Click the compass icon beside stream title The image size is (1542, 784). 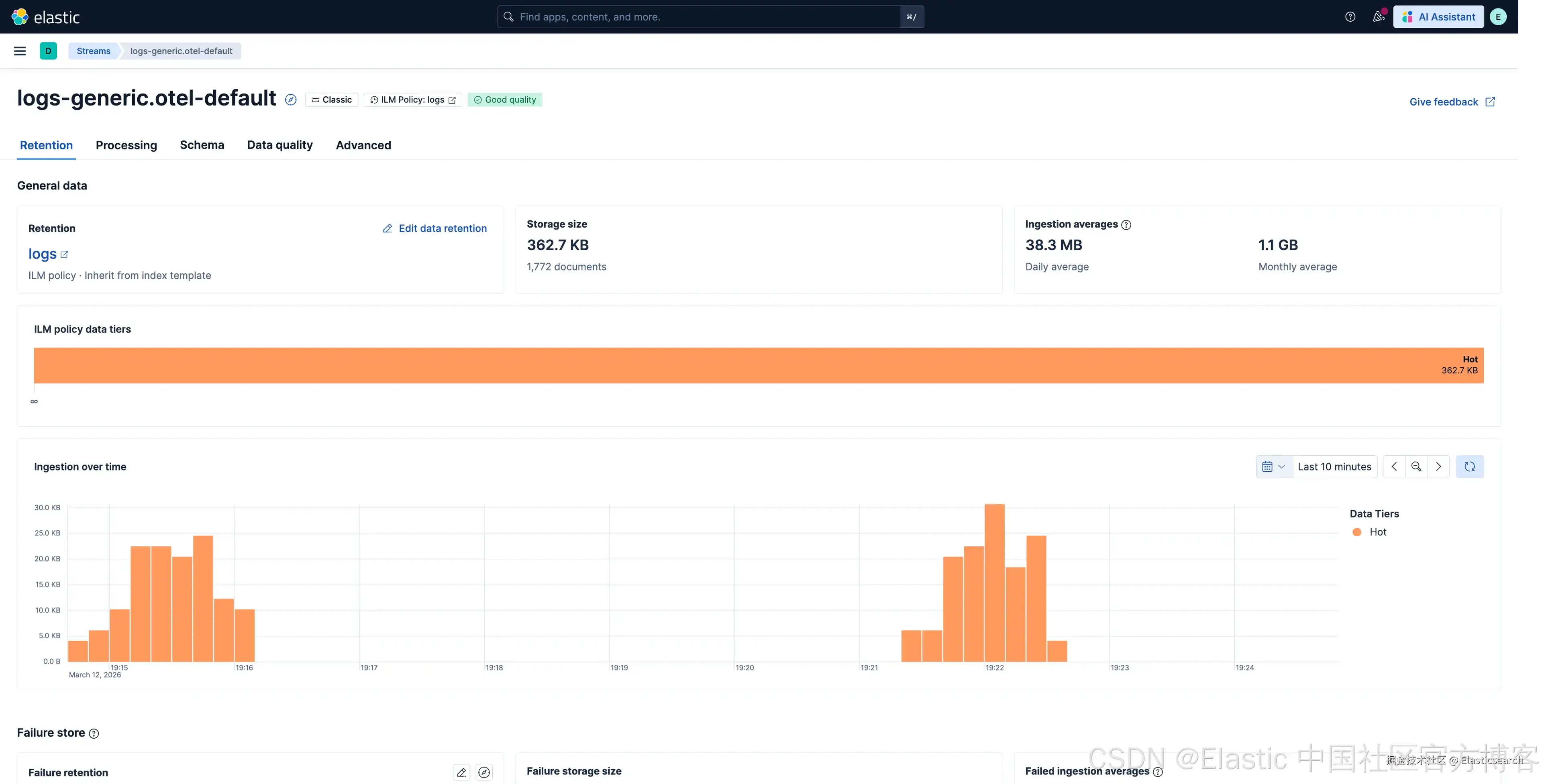click(x=290, y=100)
